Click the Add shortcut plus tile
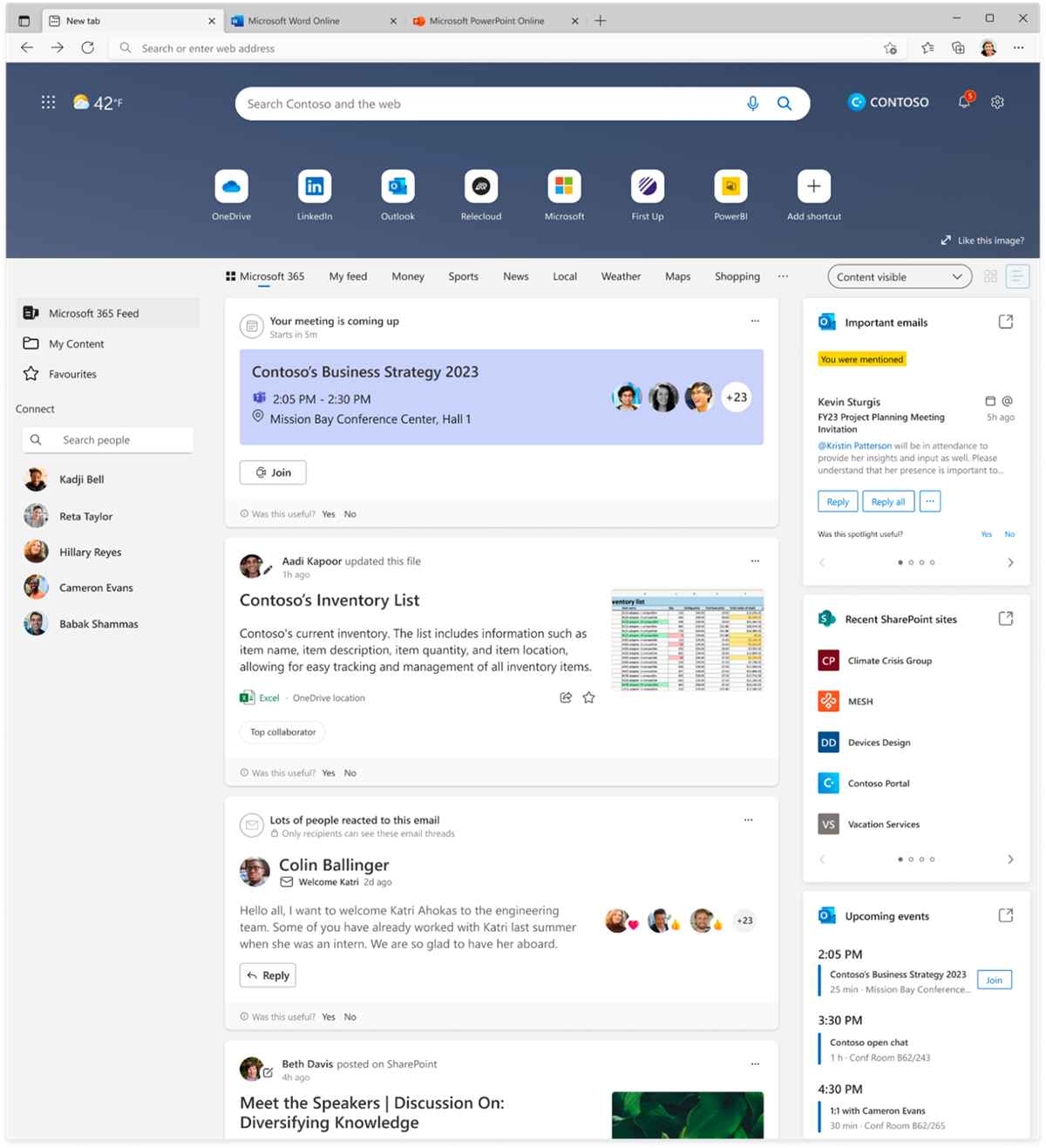 tap(814, 187)
